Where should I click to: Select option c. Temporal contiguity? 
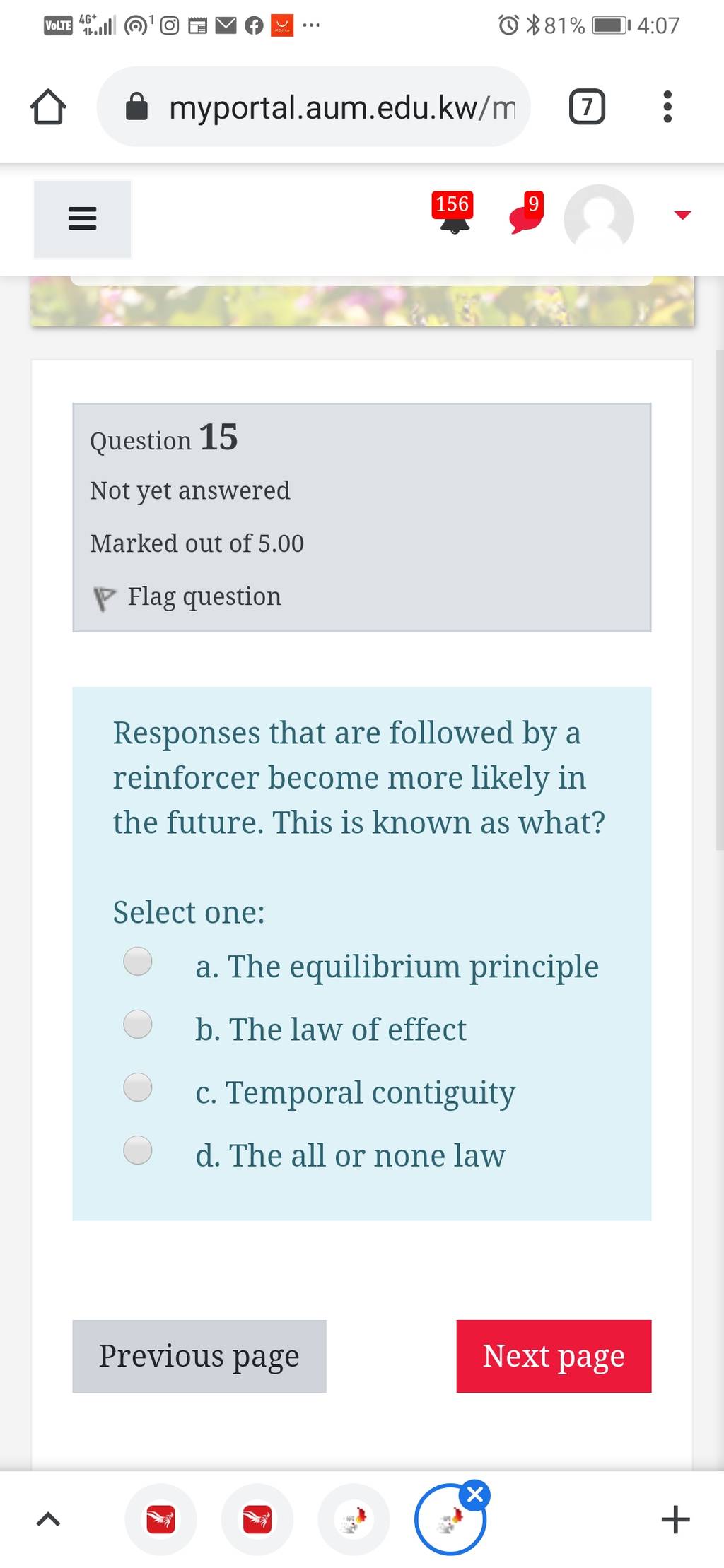(137, 1087)
